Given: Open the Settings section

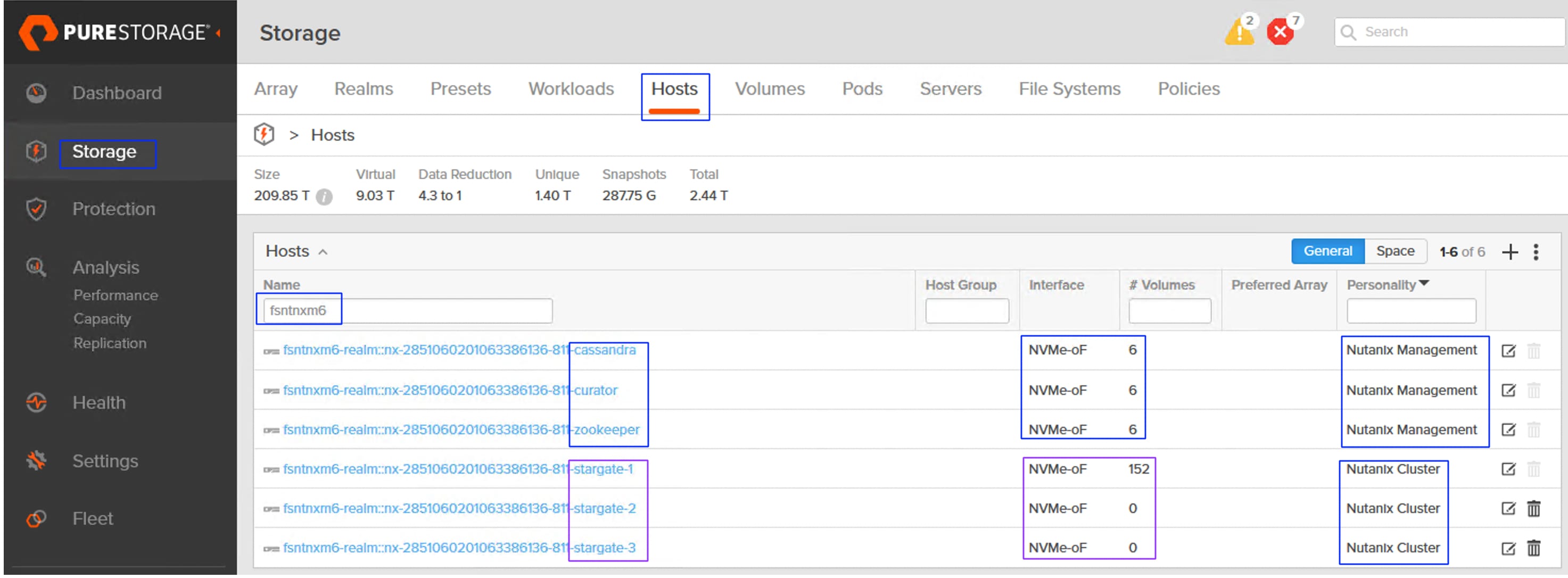Looking at the screenshot, I should tap(105, 460).
